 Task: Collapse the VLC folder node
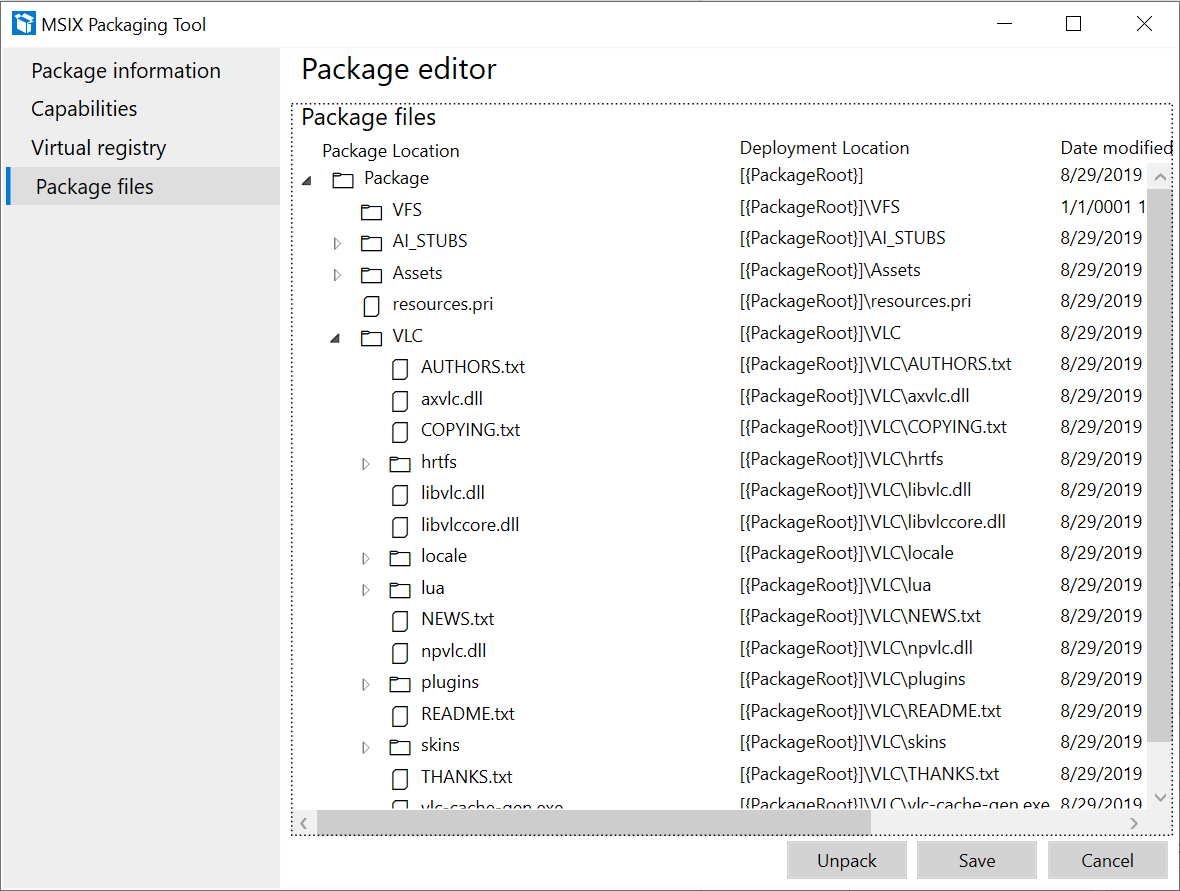click(335, 339)
